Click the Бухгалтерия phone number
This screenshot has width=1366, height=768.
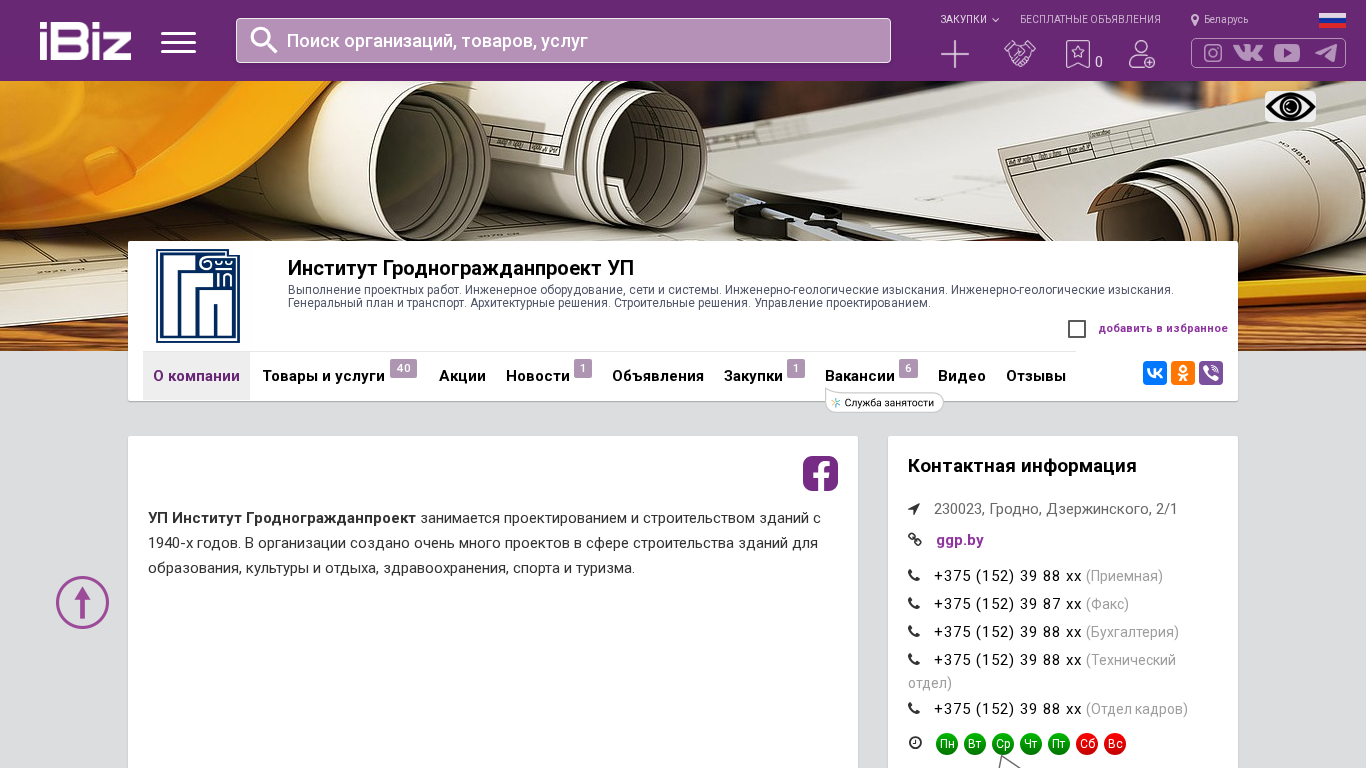click(1008, 632)
